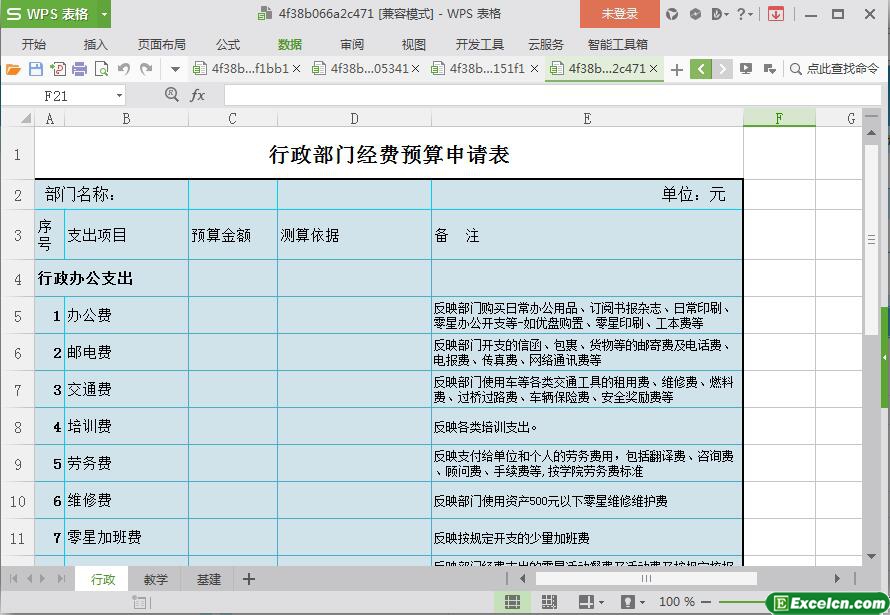Viewport: 890px width, 615px height.
Task: Add a new sheet with plus icon
Action: pyautogui.click(x=249, y=579)
